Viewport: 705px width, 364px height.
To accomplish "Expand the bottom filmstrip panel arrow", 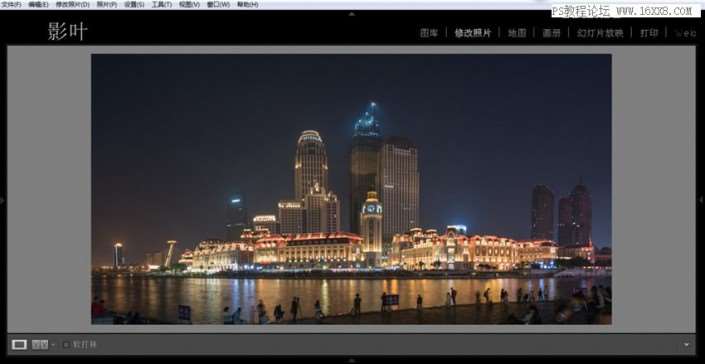I will (352, 360).
